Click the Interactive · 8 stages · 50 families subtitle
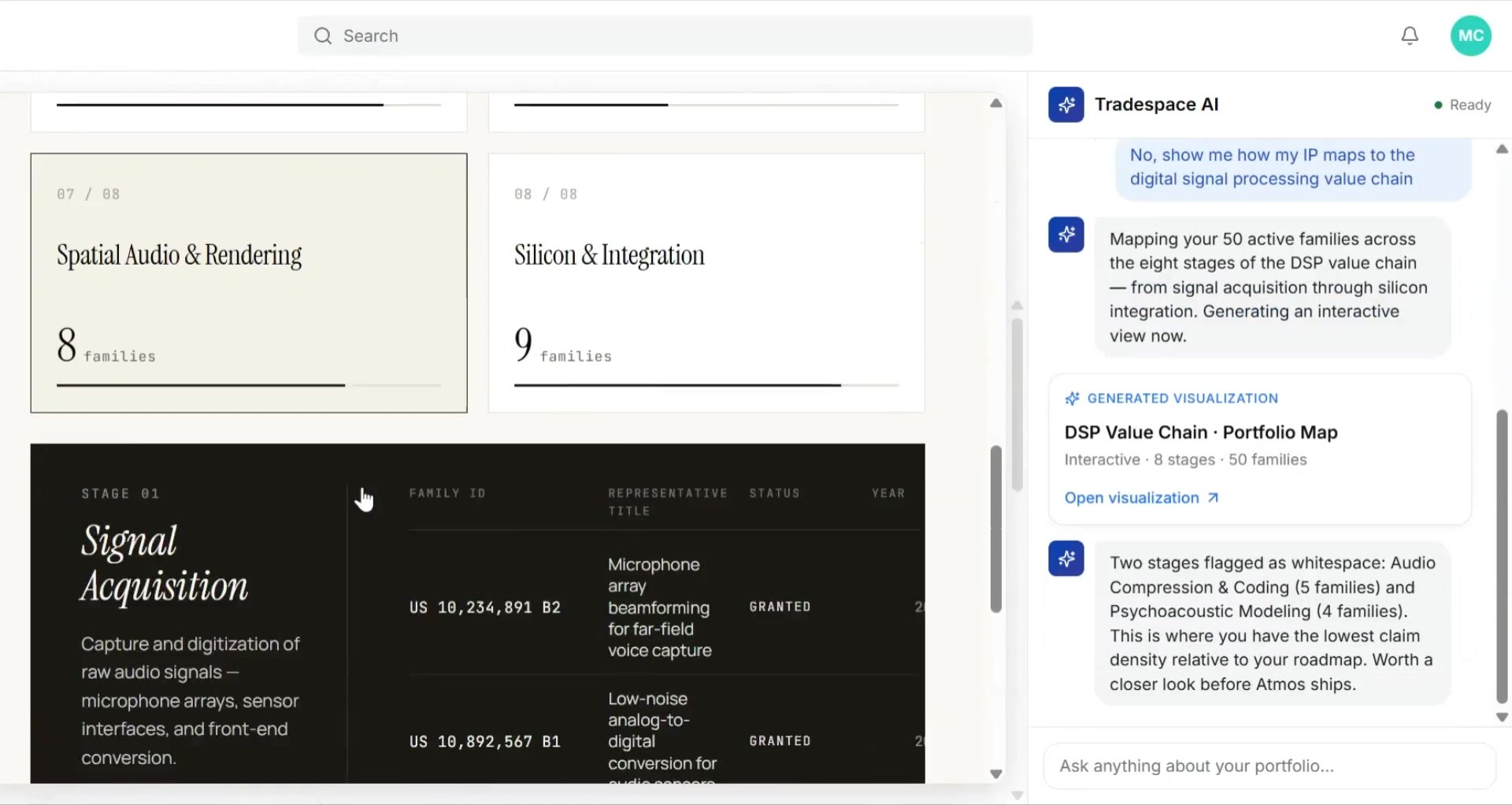The width and height of the screenshot is (1512, 805). pos(1185,459)
